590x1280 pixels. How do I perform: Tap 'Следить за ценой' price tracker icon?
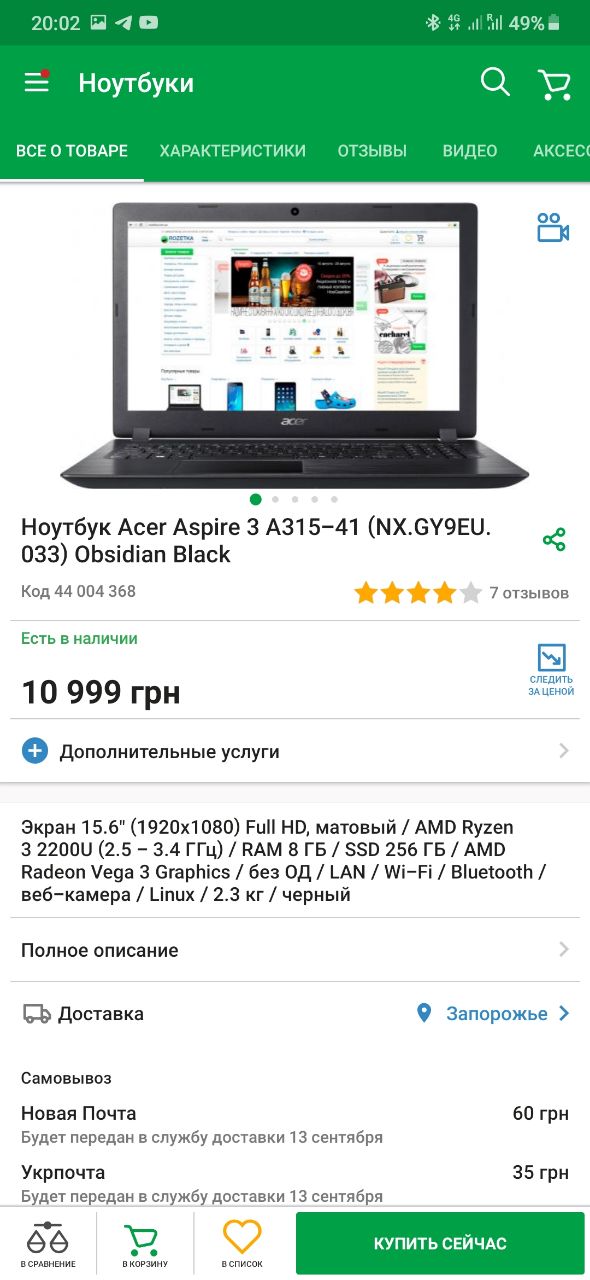click(x=551, y=670)
